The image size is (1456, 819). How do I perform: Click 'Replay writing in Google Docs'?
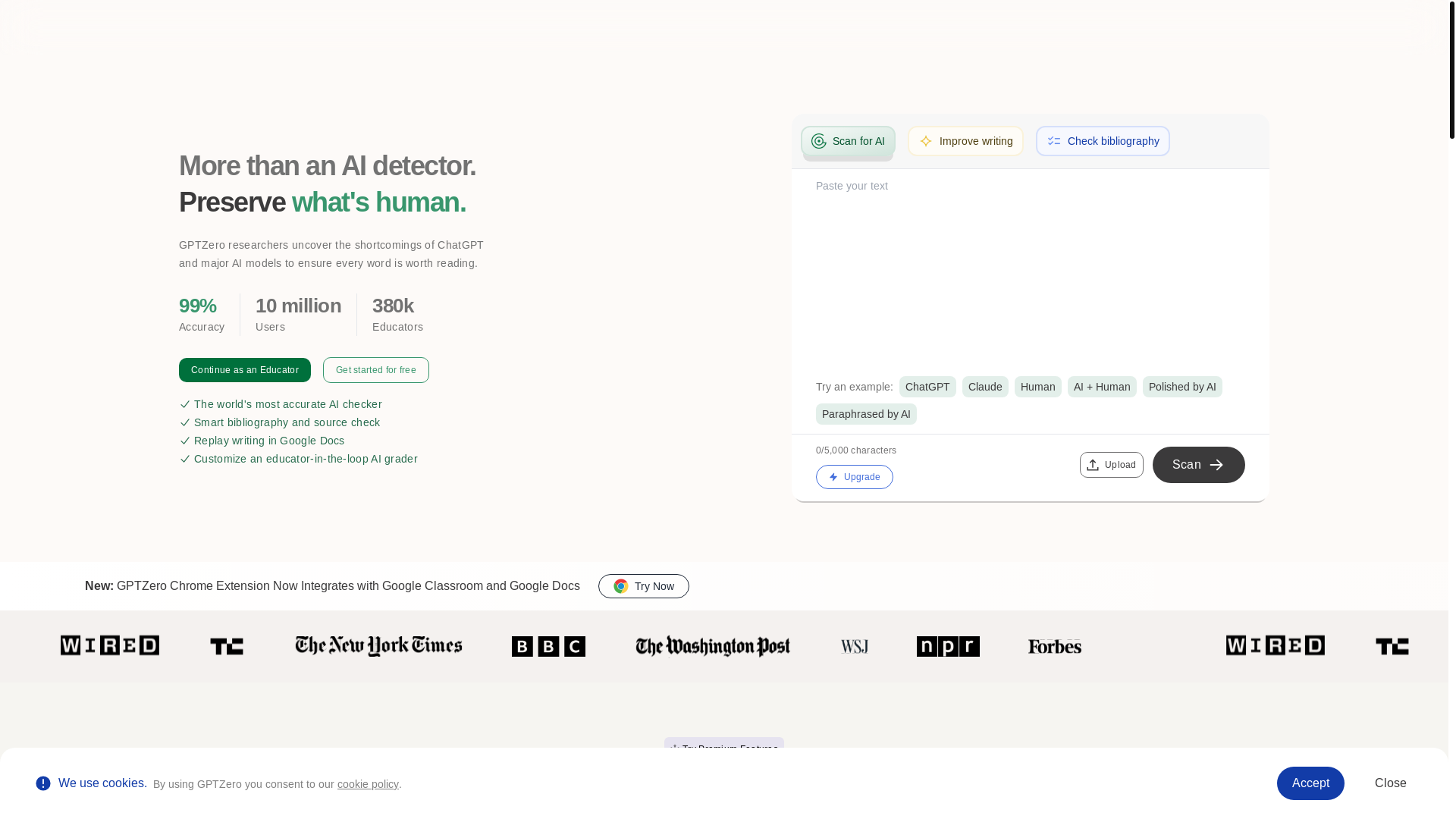point(269,441)
